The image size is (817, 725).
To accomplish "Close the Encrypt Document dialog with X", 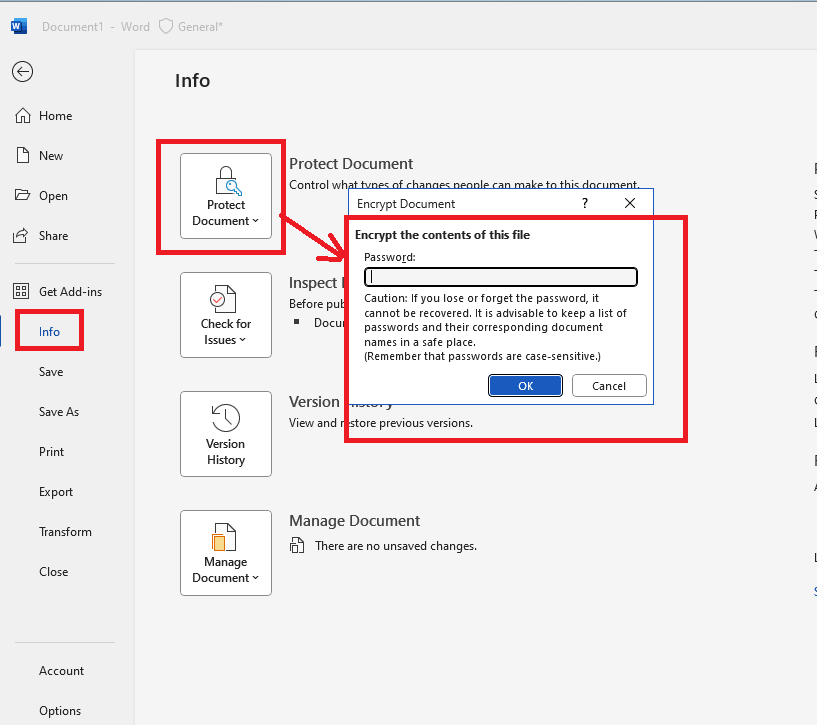I will [x=630, y=203].
